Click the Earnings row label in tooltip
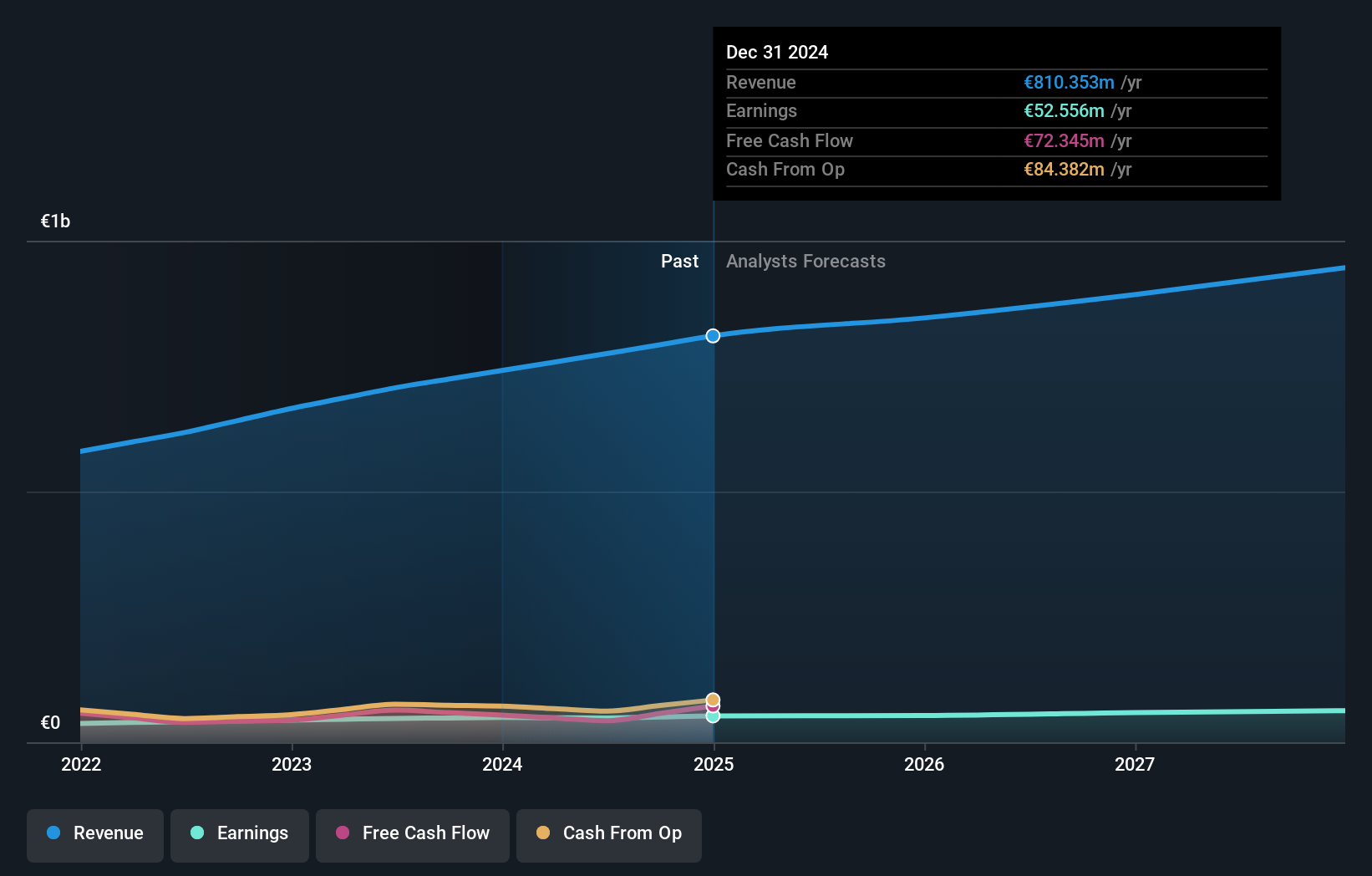This screenshot has width=1372, height=876. [x=761, y=111]
